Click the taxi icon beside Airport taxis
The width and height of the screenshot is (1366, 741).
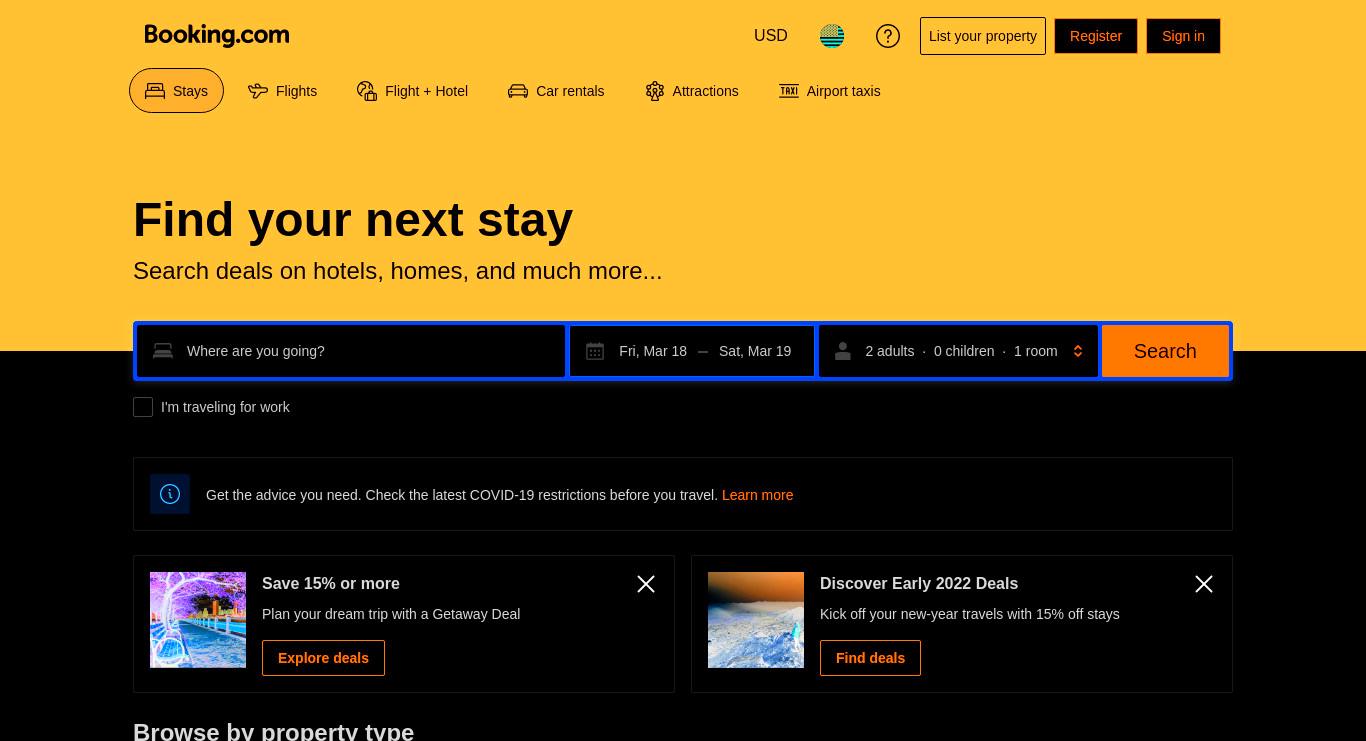[789, 91]
